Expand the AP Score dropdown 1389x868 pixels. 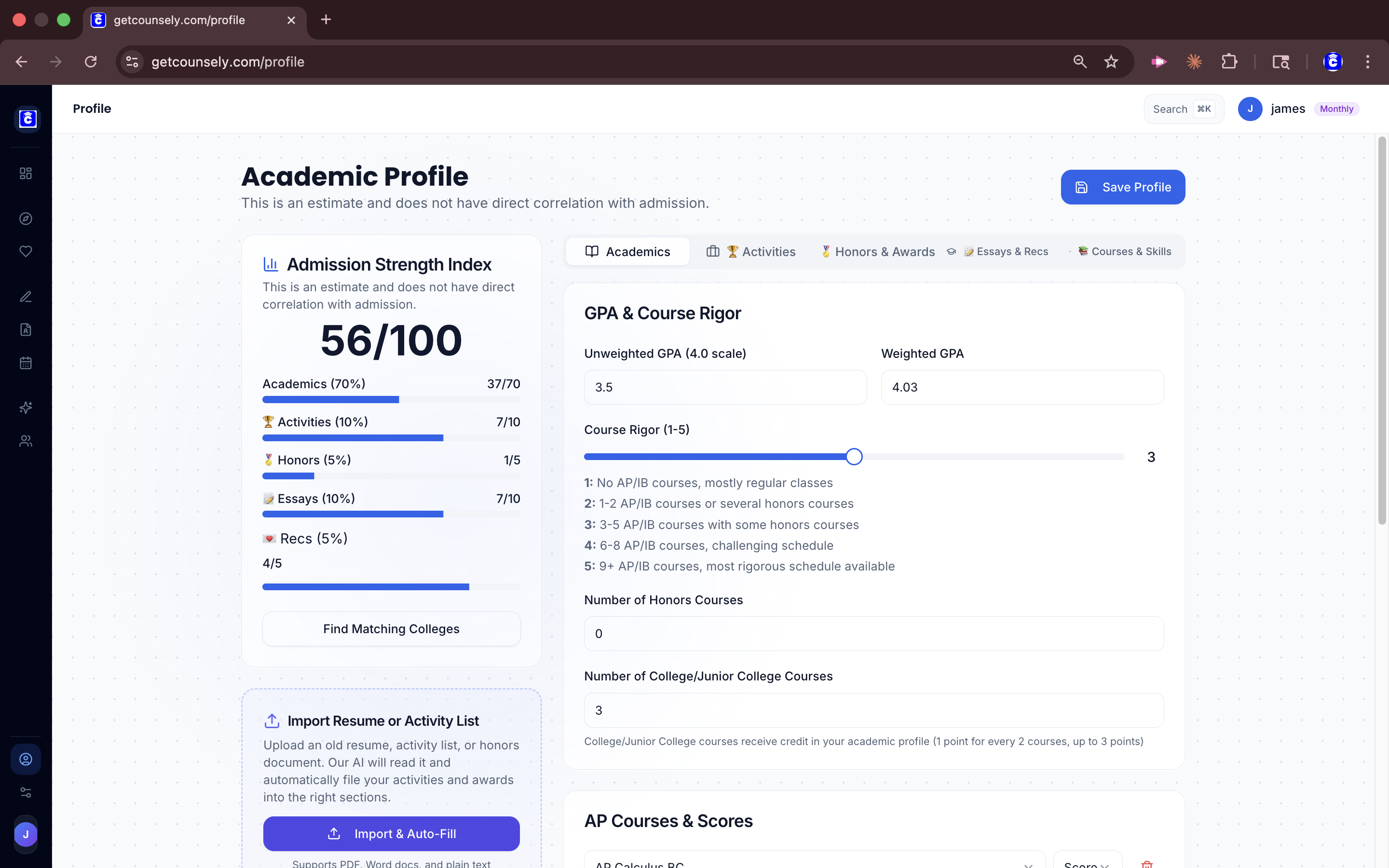[1087, 862]
